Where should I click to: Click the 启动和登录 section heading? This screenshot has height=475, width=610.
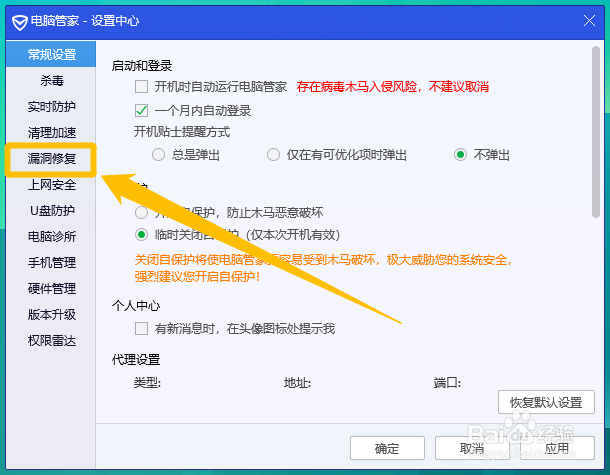point(142,66)
